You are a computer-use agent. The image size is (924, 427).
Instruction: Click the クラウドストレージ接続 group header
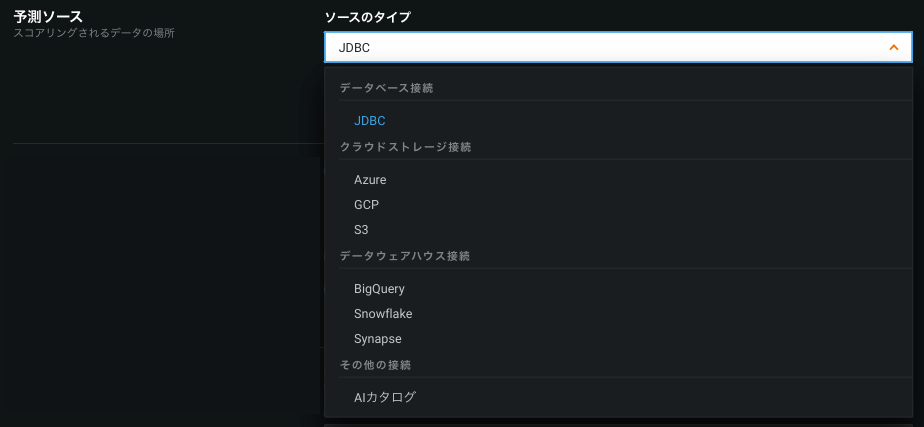point(405,147)
